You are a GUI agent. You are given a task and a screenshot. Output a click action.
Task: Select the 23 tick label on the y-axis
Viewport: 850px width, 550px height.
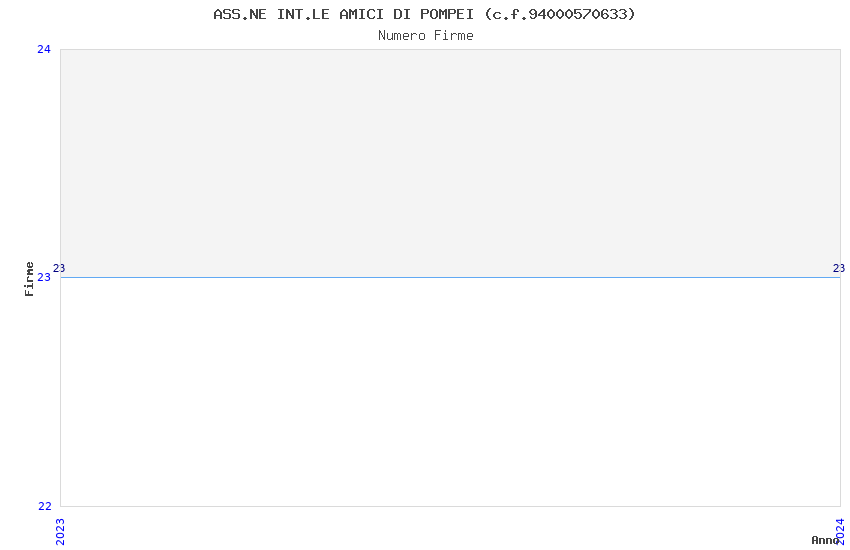(x=44, y=277)
